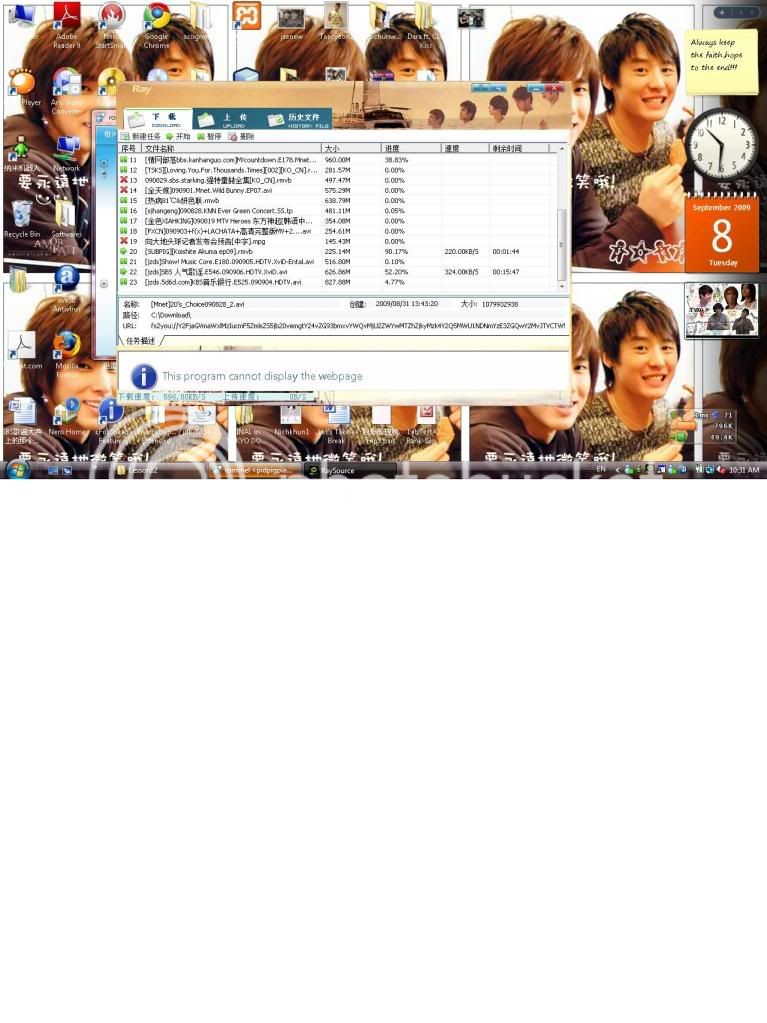The height and width of the screenshot is (1023, 767).
Task: Select the KNN Ever Green Concert row
Action: (230, 211)
